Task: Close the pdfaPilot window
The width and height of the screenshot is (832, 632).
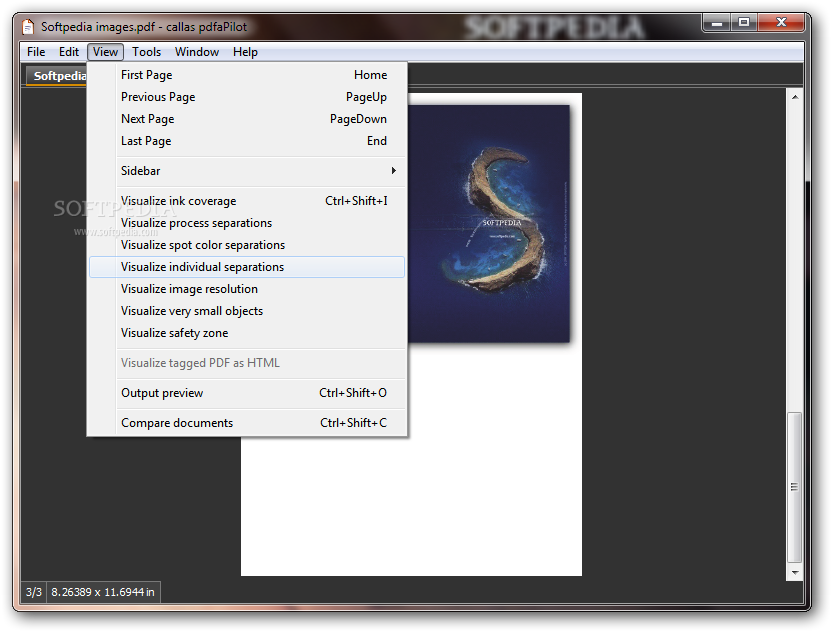Action: (781, 22)
